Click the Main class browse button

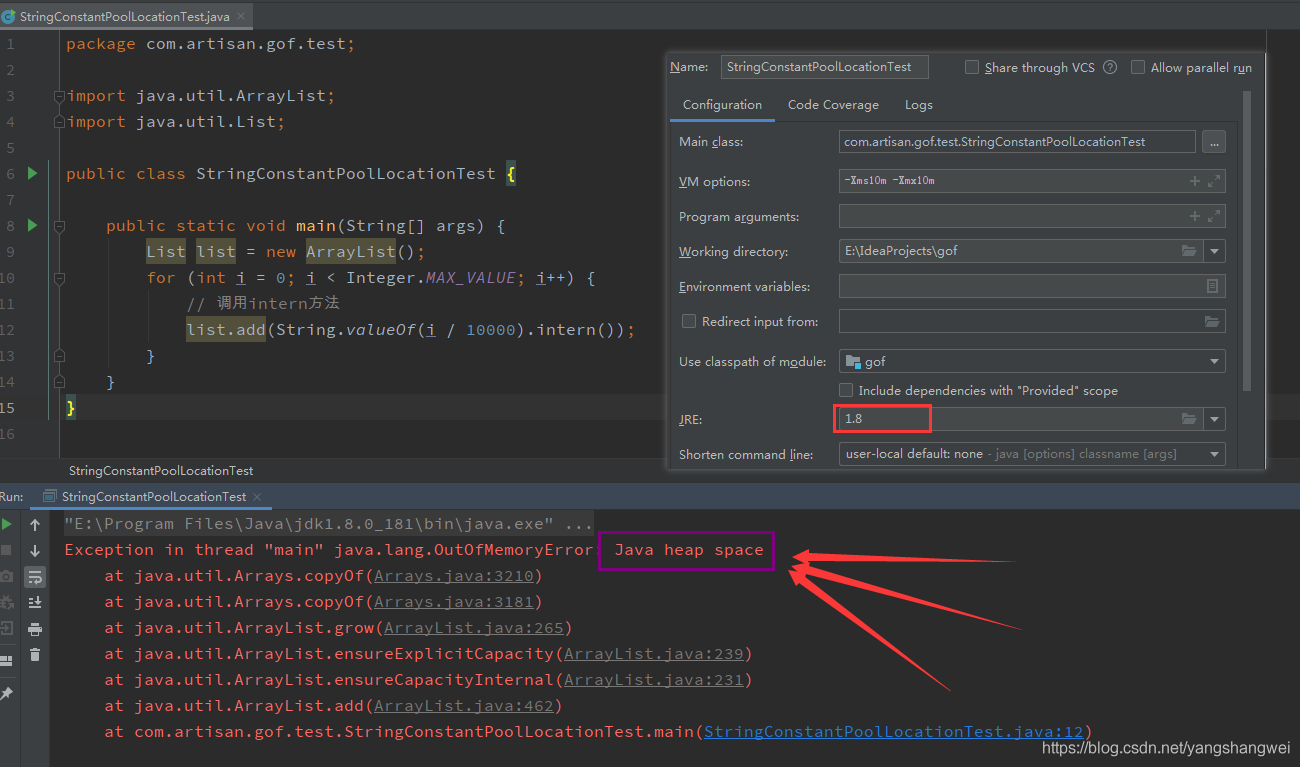coord(1213,142)
